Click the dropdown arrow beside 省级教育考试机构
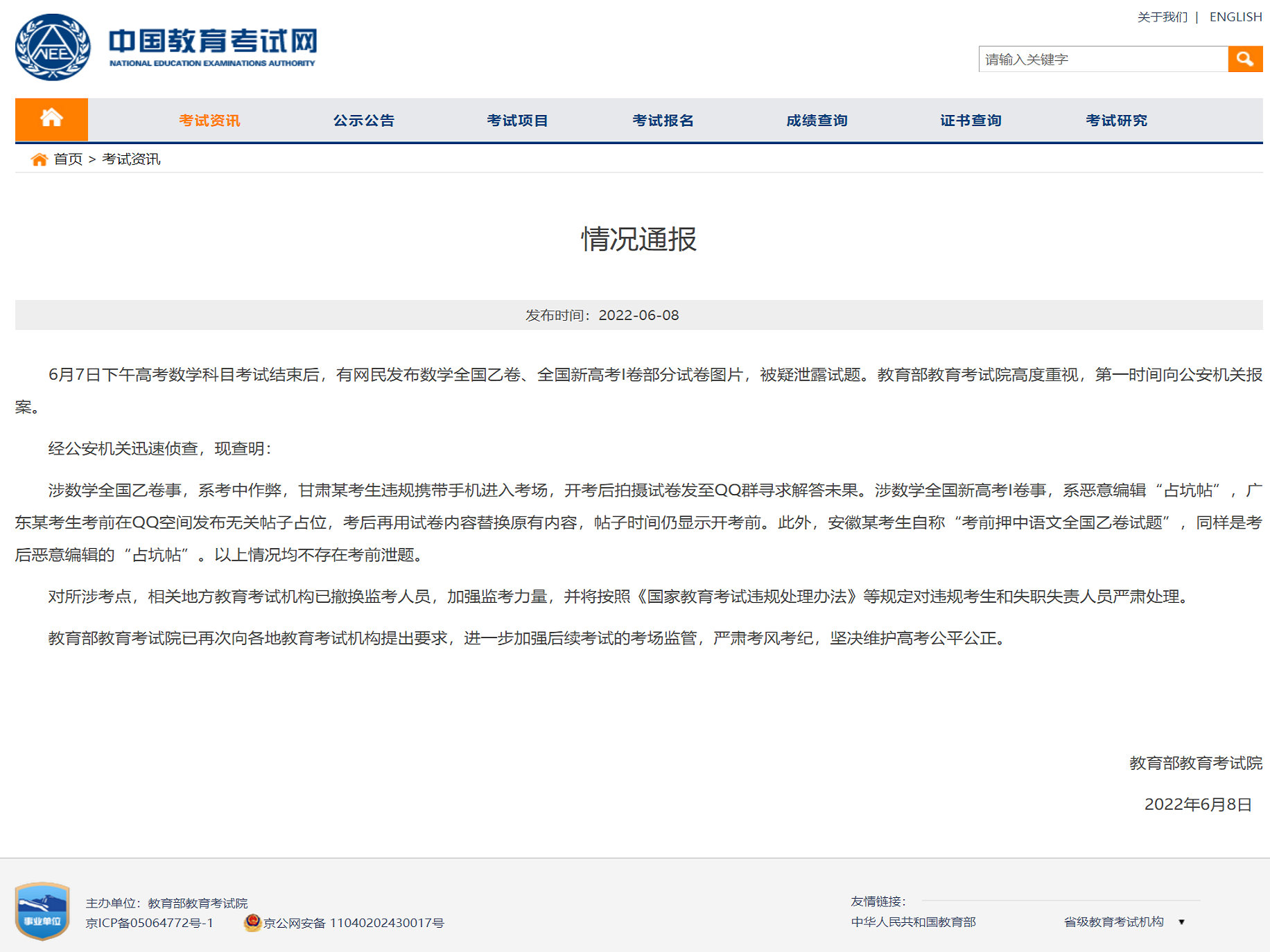Screen dimensions: 1270x952 click(x=1181, y=922)
